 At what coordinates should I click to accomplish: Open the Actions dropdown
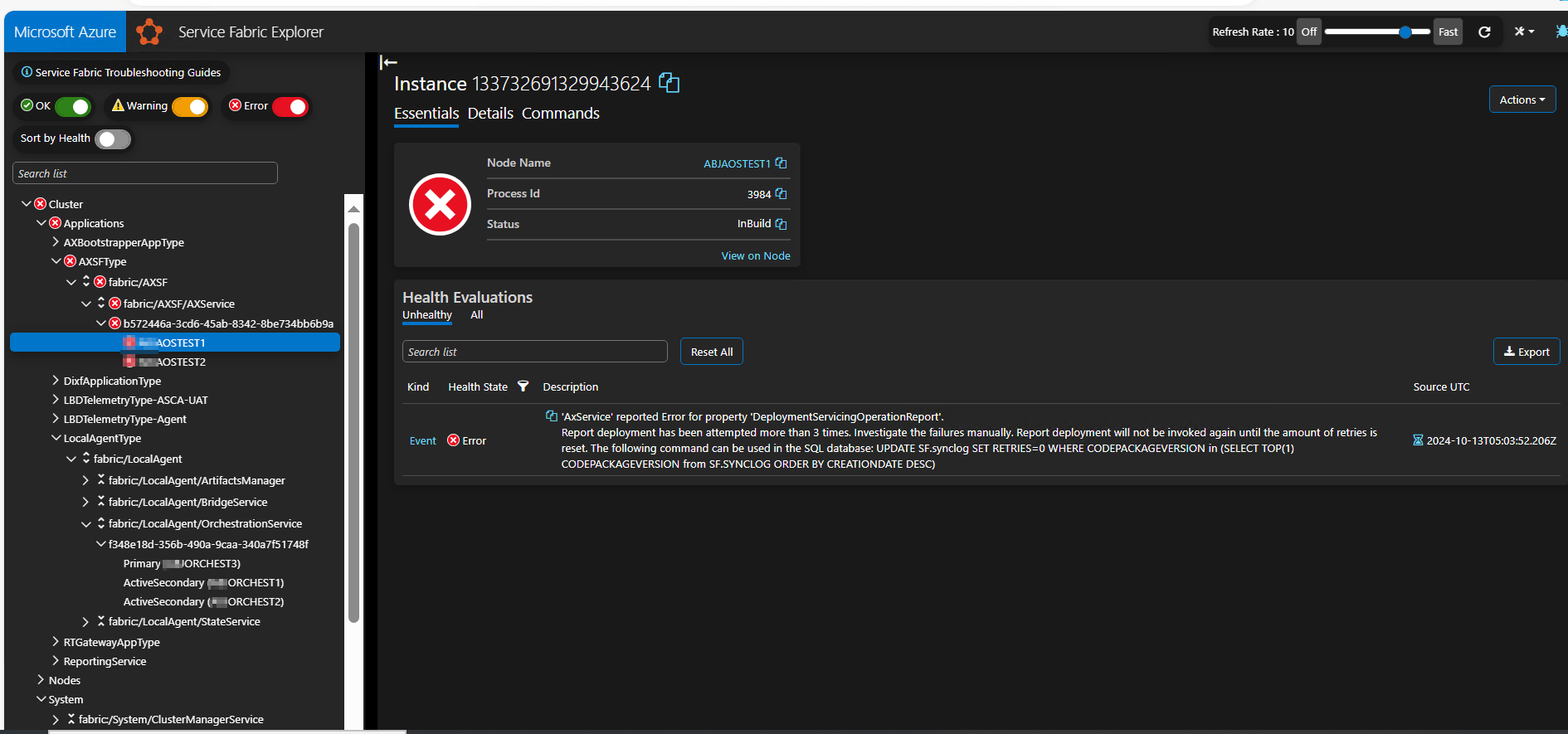pos(1522,100)
